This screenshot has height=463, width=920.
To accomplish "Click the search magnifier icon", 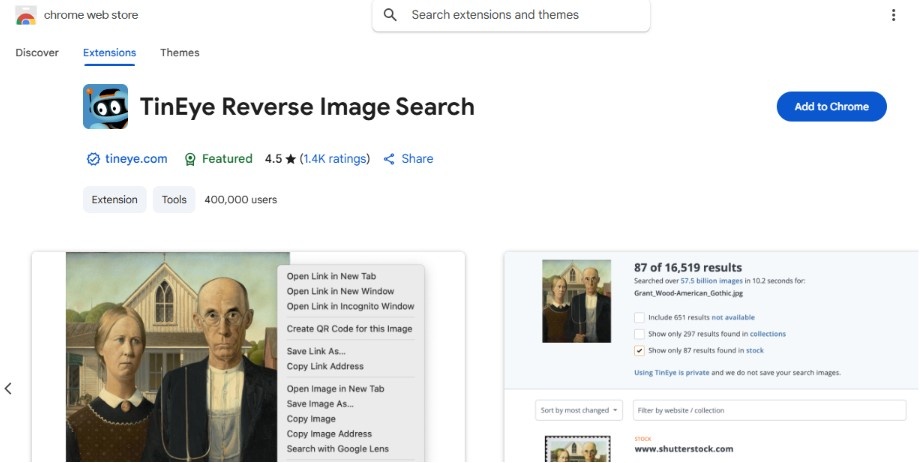I will pos(390,15).
